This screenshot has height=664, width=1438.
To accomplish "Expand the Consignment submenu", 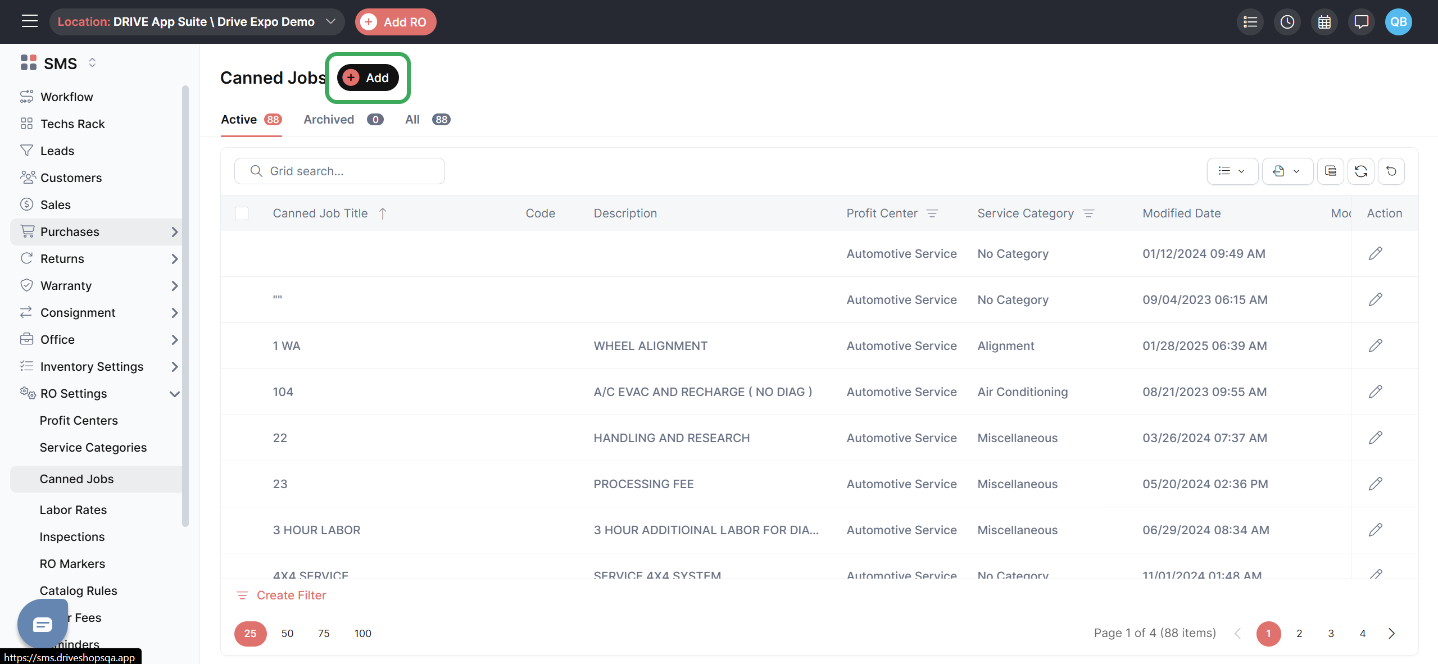I will pos(175,313).
